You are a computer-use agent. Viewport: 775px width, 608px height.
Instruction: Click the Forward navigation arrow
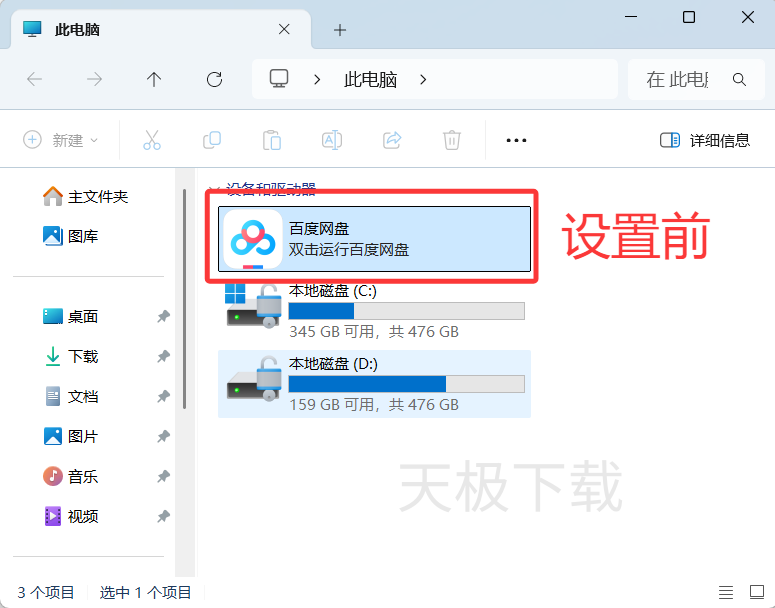pos(94,79)
